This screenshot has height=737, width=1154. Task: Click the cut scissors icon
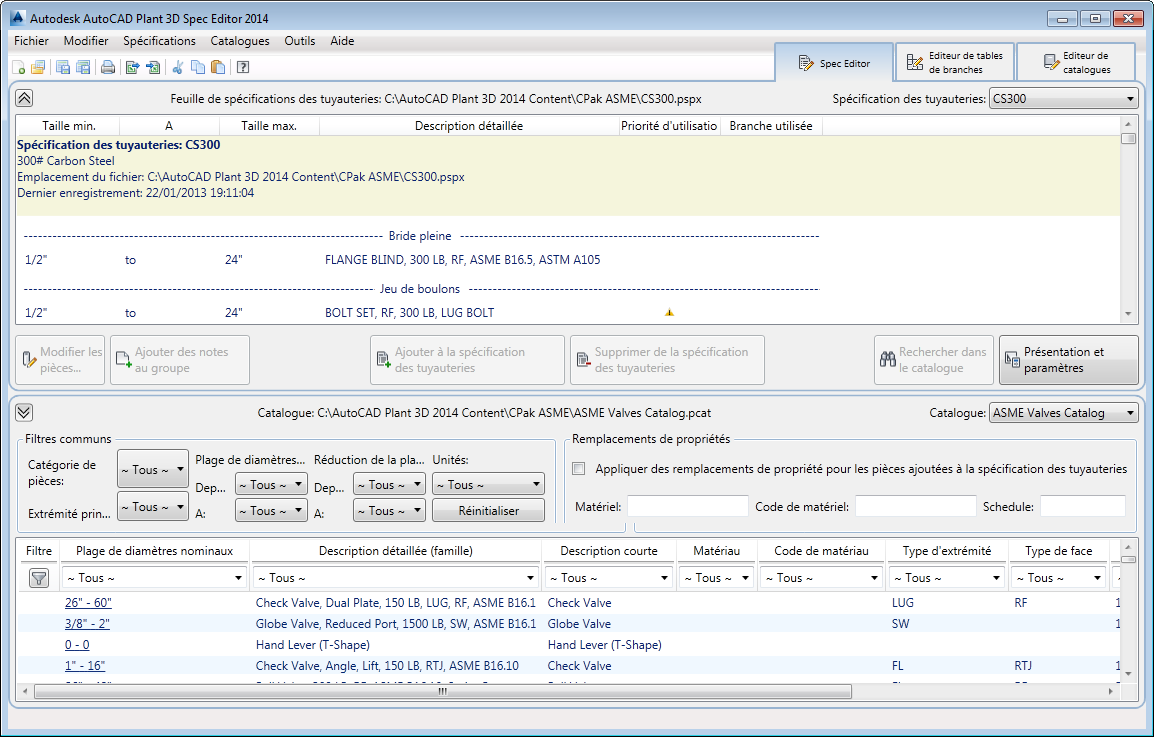pos(177,68)
